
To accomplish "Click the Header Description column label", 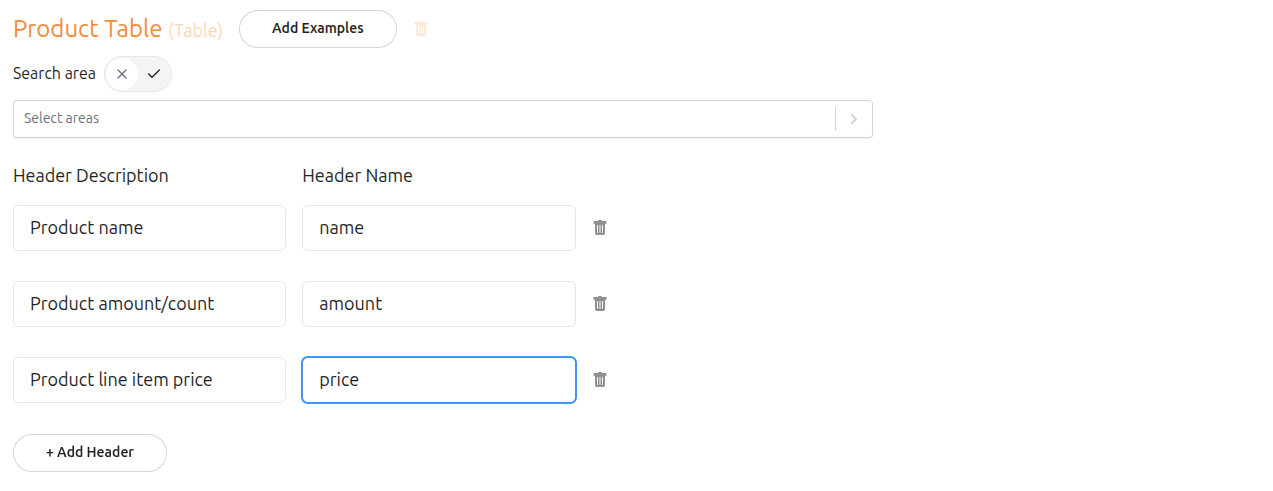I will [91, 176].
